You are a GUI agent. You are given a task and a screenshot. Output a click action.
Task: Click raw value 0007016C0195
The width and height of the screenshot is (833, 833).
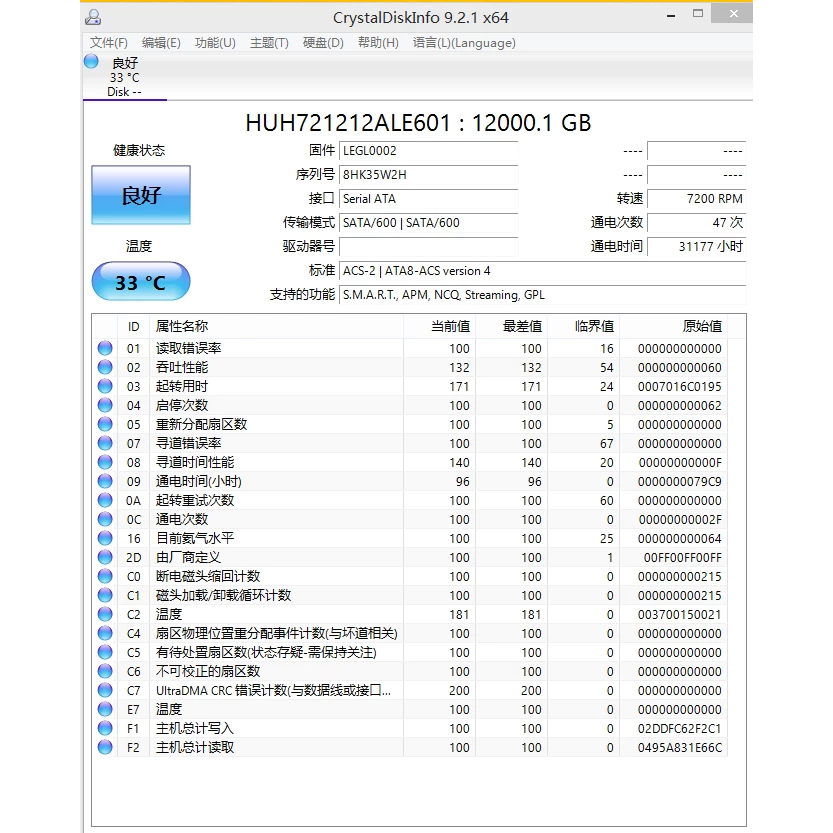click(x=679, y=387)
